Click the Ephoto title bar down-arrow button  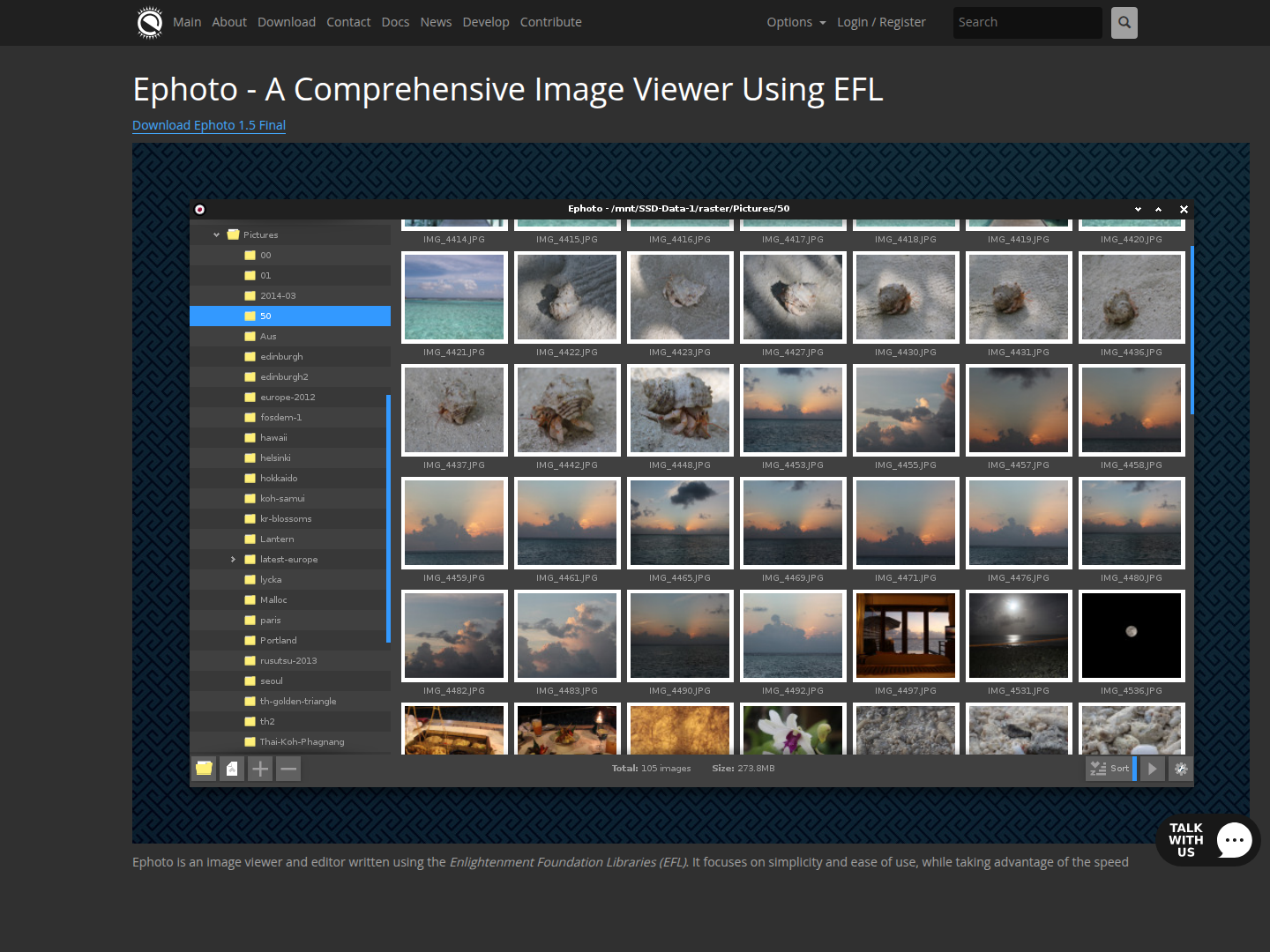[x=1138, y=209]
